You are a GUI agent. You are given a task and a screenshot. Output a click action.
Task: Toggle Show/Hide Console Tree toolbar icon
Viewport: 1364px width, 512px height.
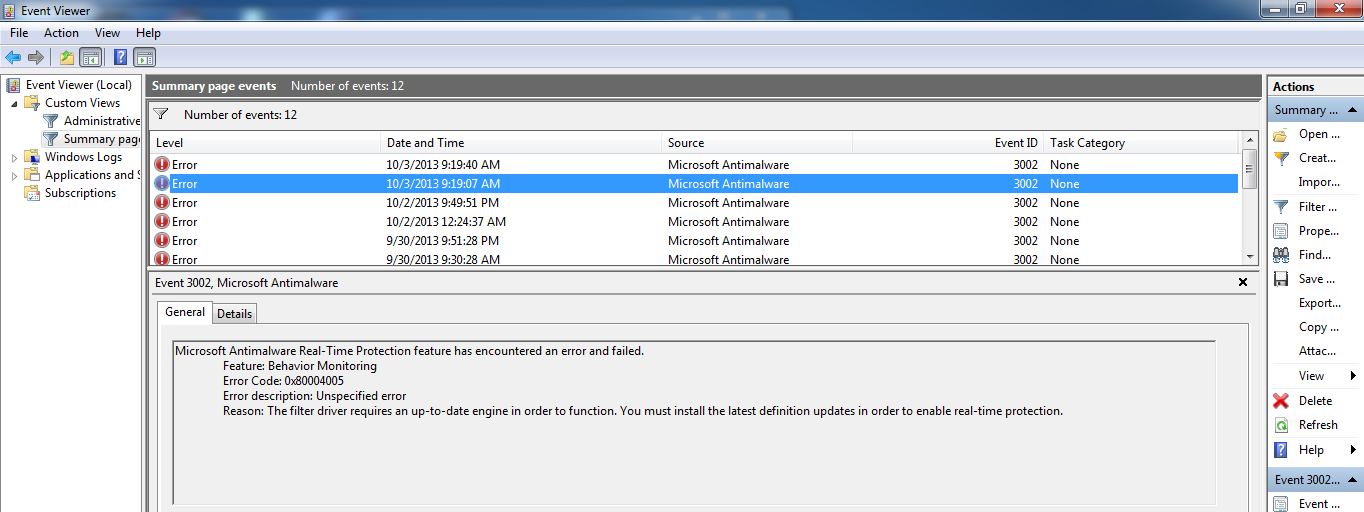(90, 57)
